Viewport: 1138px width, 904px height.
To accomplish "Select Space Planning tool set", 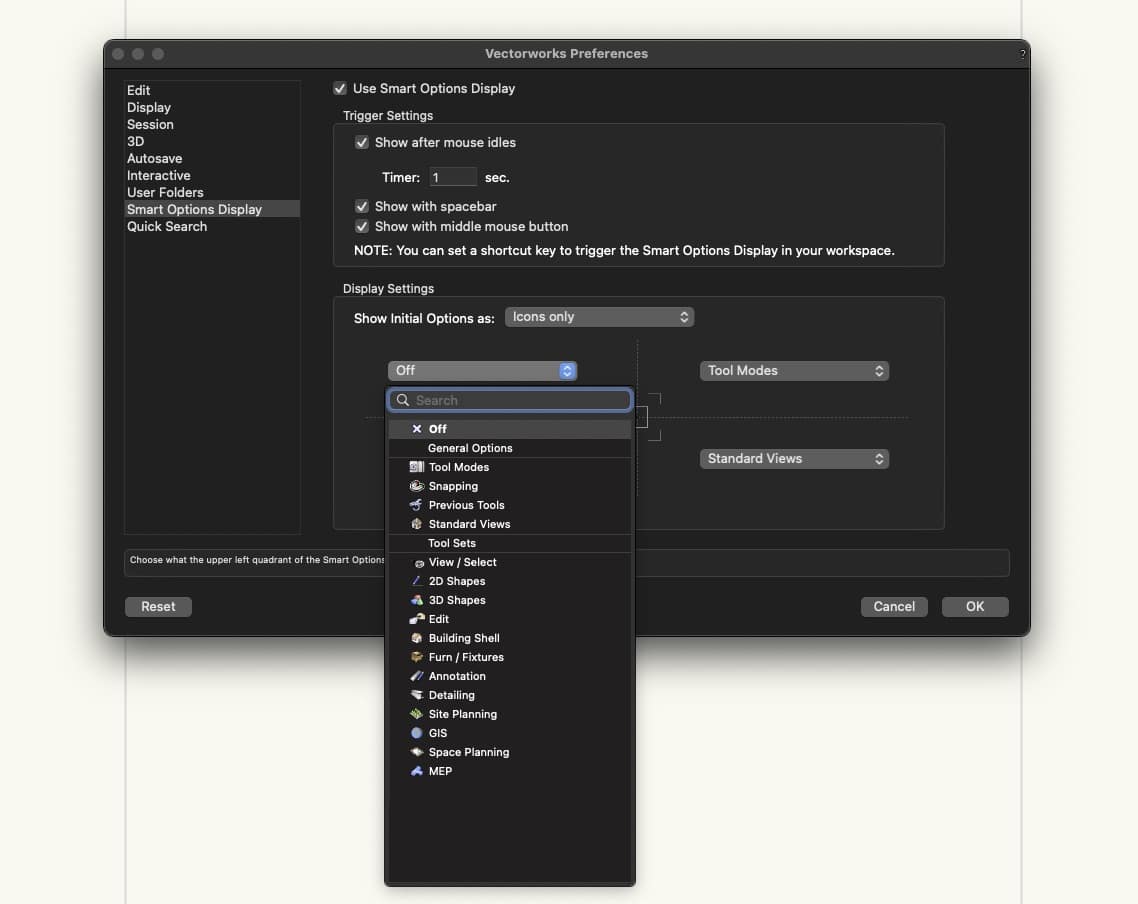I will 509,752.
